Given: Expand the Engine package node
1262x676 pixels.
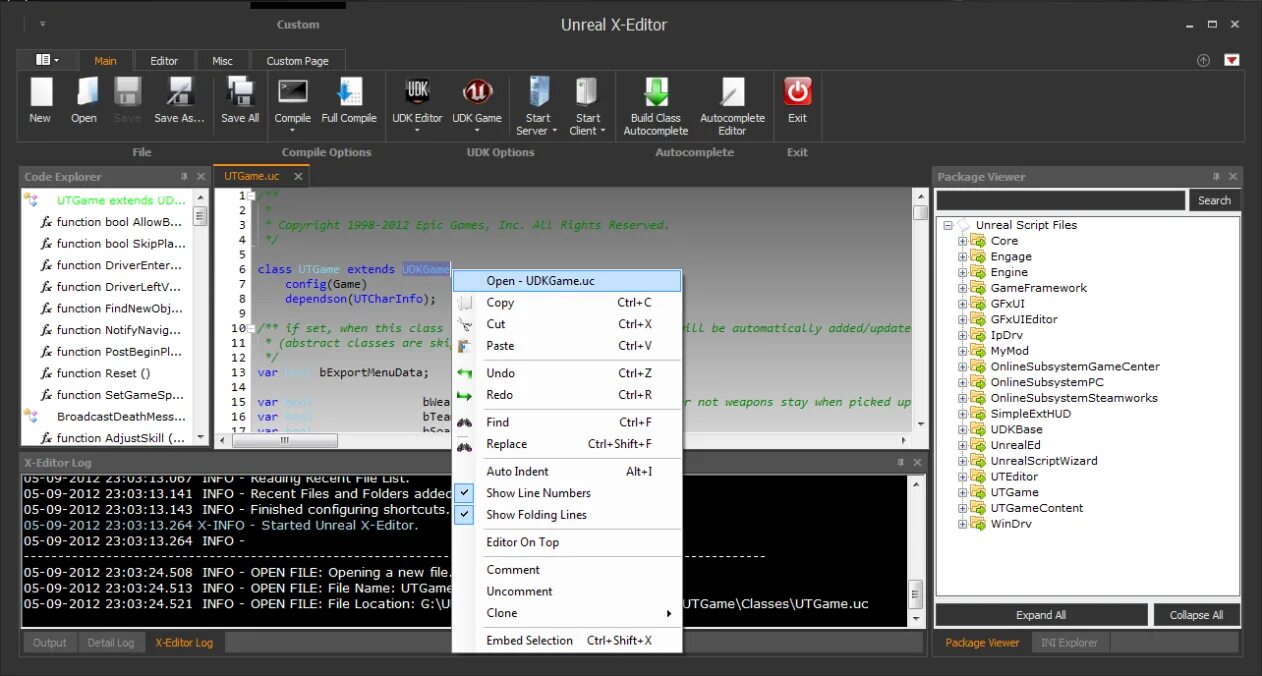Looking at the screenshot, I should pyautogui.click(x=963, y=272).
